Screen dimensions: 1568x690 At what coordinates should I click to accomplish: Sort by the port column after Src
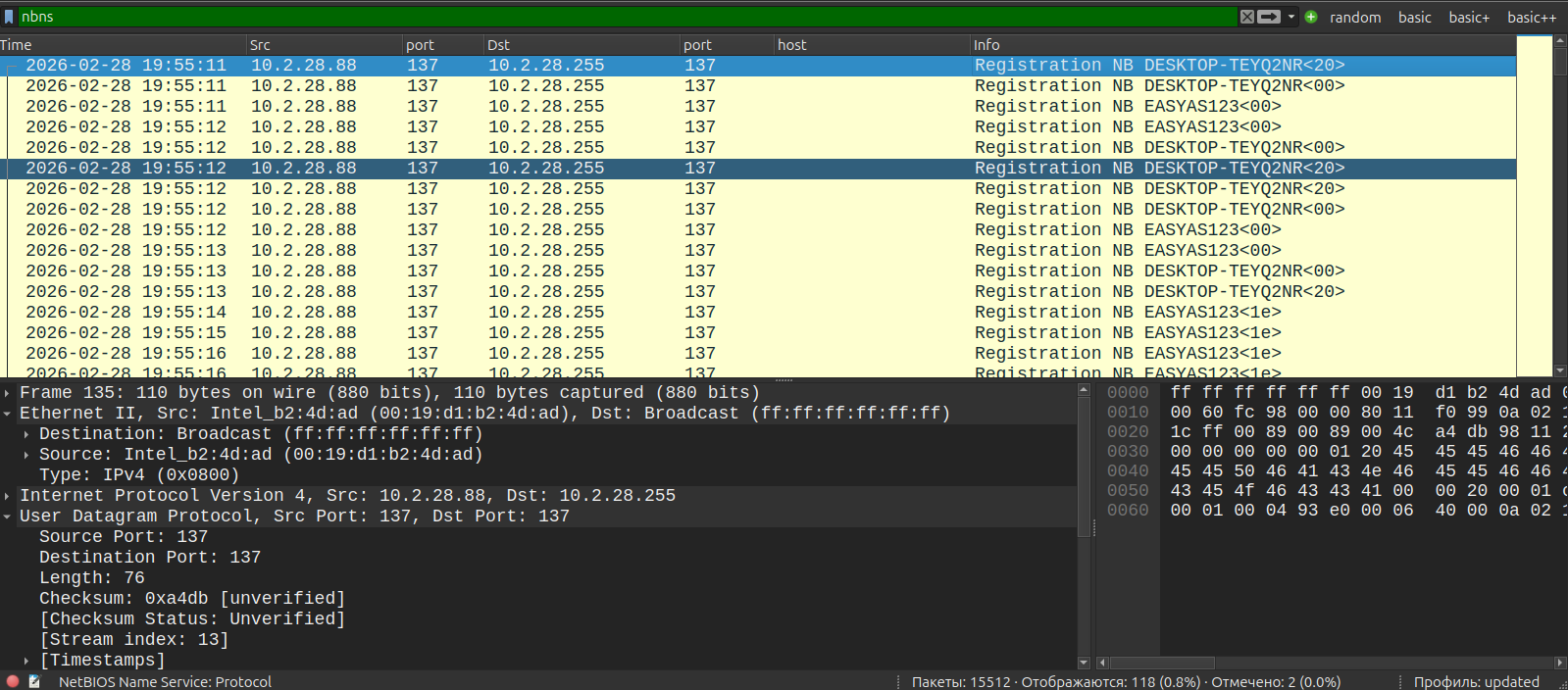click(442, 45)
